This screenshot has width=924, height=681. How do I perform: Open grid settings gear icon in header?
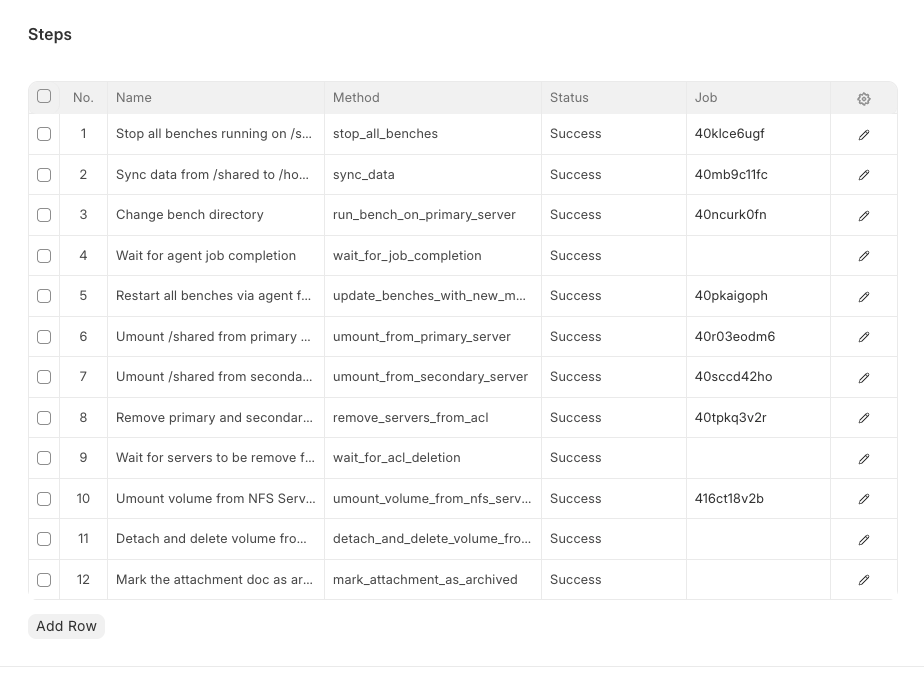(x=864, y=98)
